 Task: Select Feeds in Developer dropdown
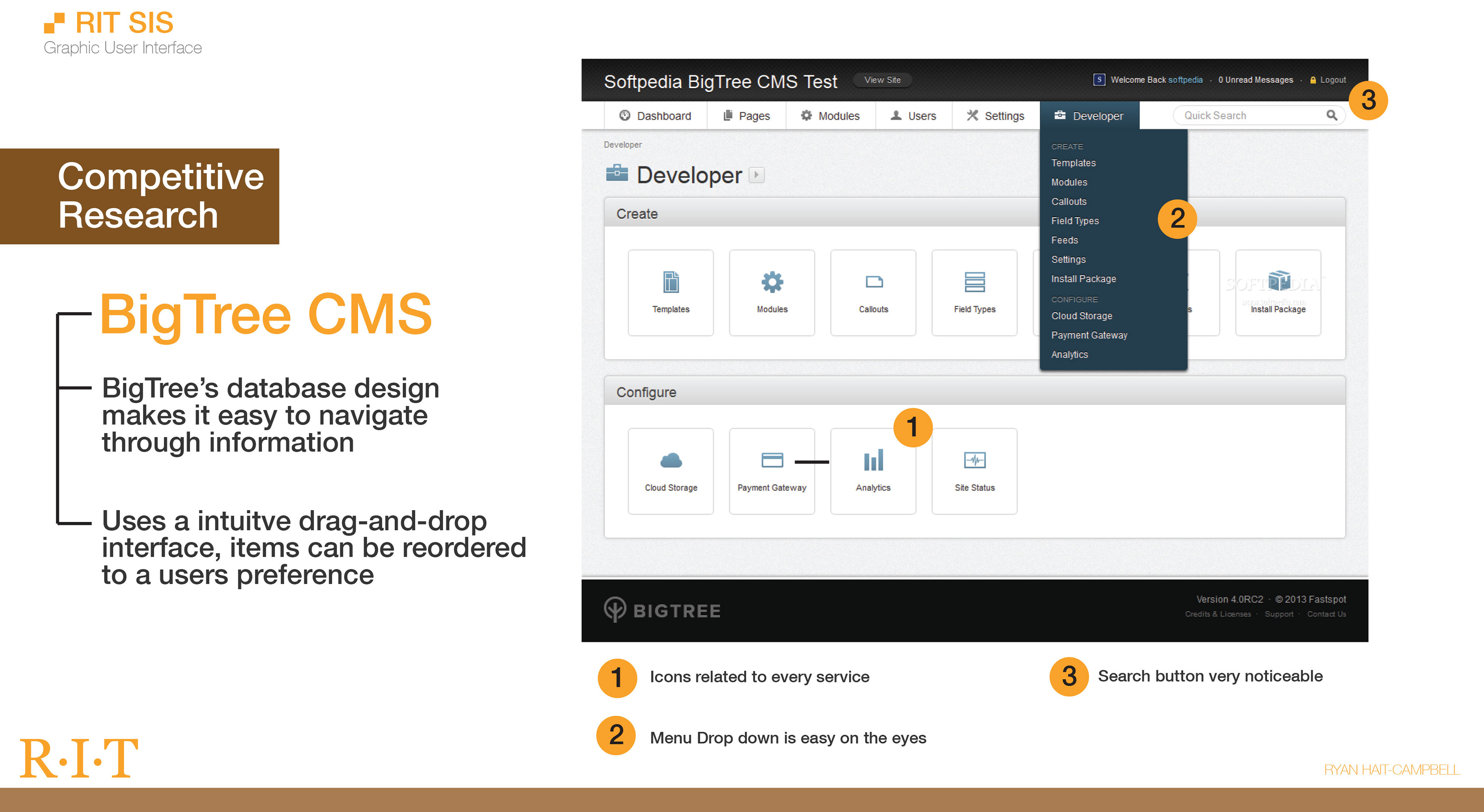point(1064,240)
